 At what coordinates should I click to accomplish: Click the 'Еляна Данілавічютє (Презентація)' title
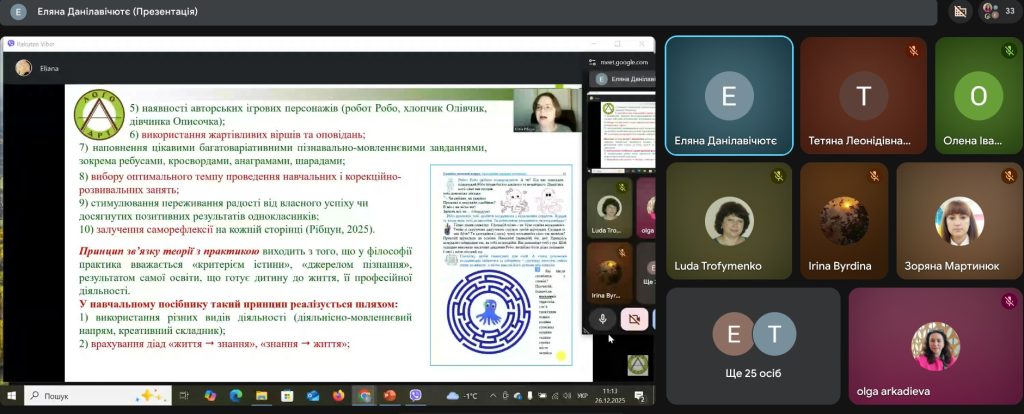117,12
